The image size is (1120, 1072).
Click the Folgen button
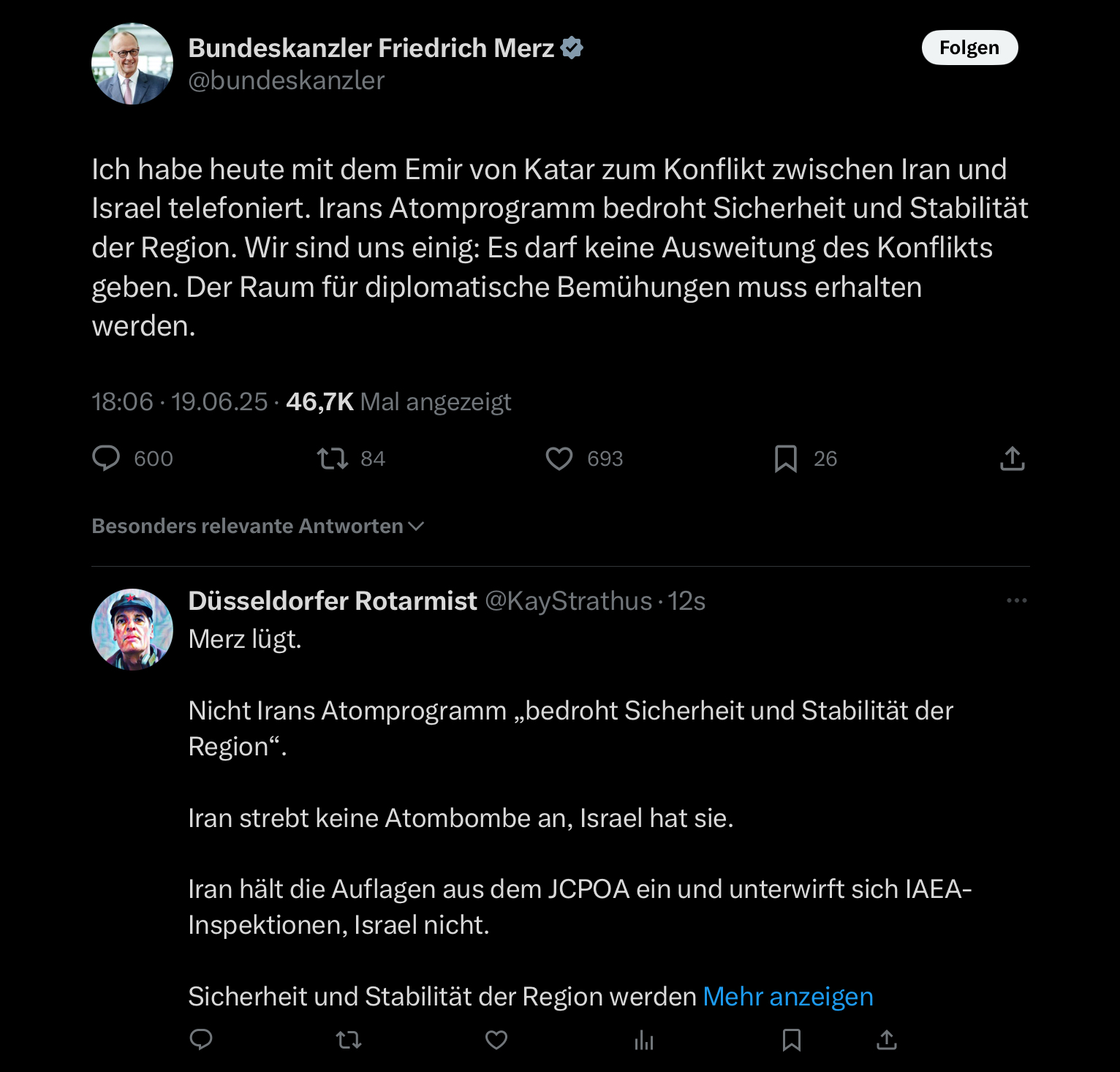pos(969,48)
